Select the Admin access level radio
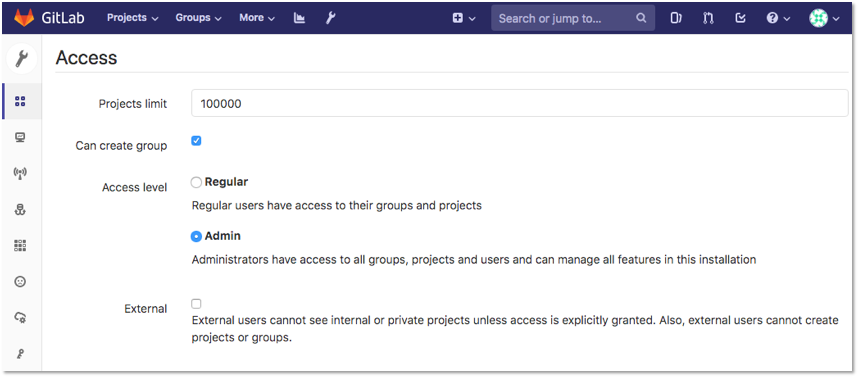The width and height of the screenshot is (859, 378). pos(196,237)
